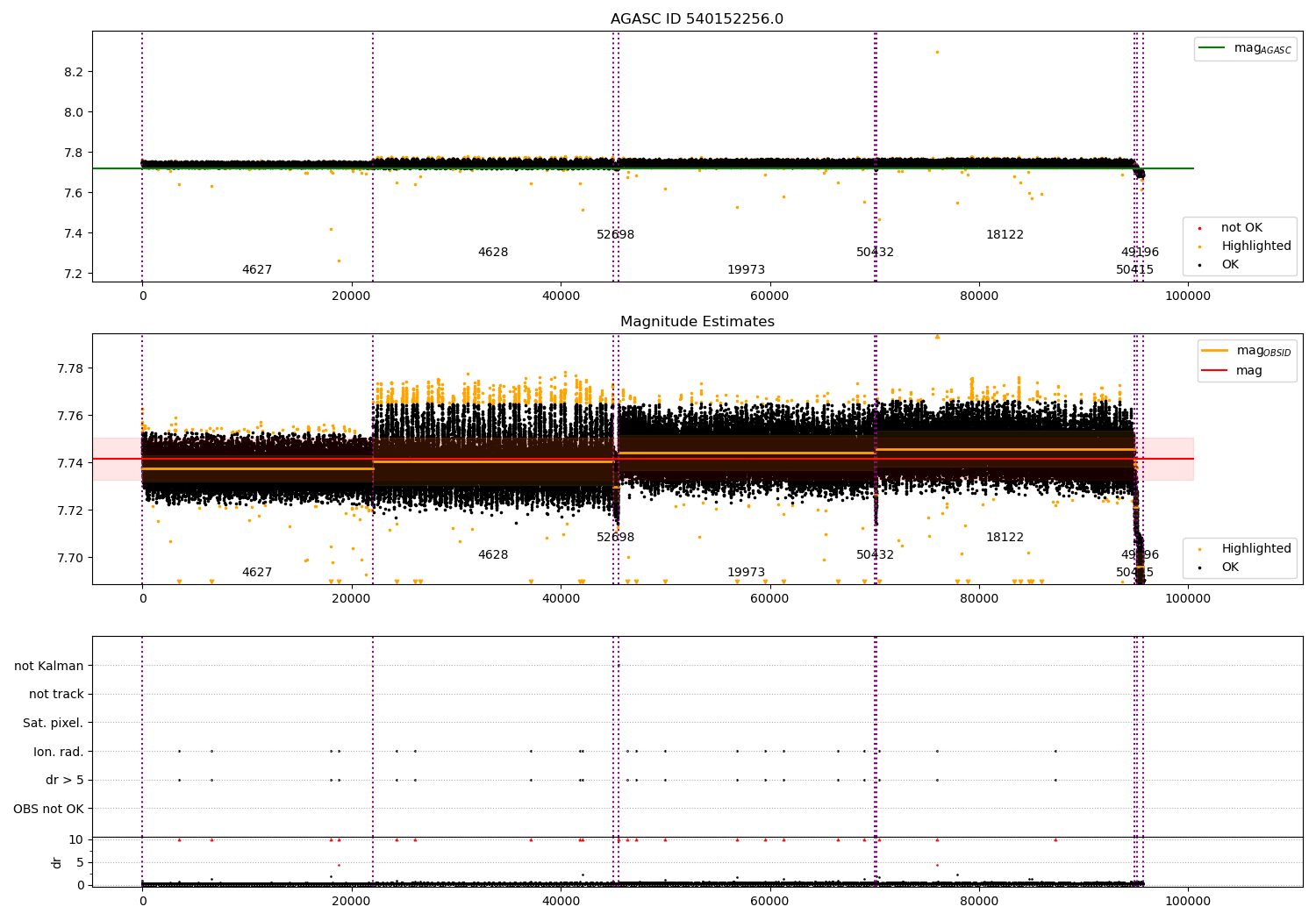Click the orange outlier point near magnitude 8.3
The width and height of the screenshot is (1316, 921).
(937, 52)
